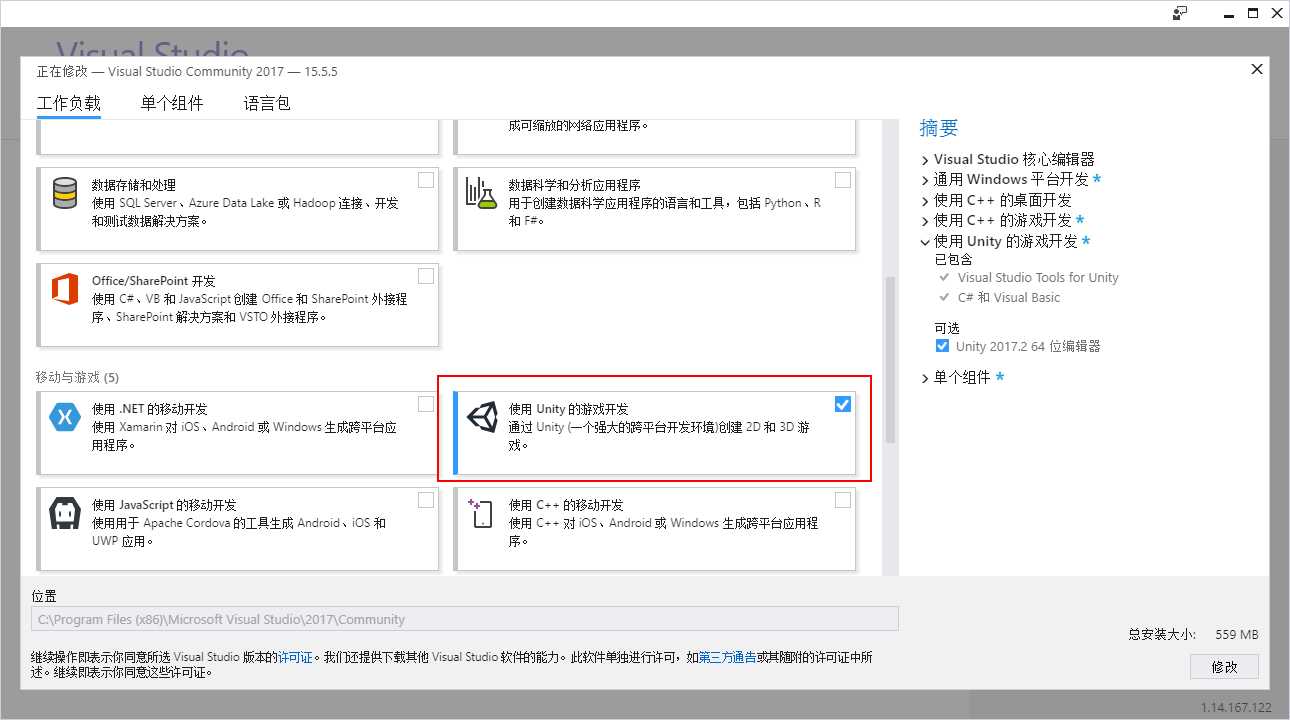Open the 第三方通告 link
The image size is (1290, 720).
tap(727, 657)
